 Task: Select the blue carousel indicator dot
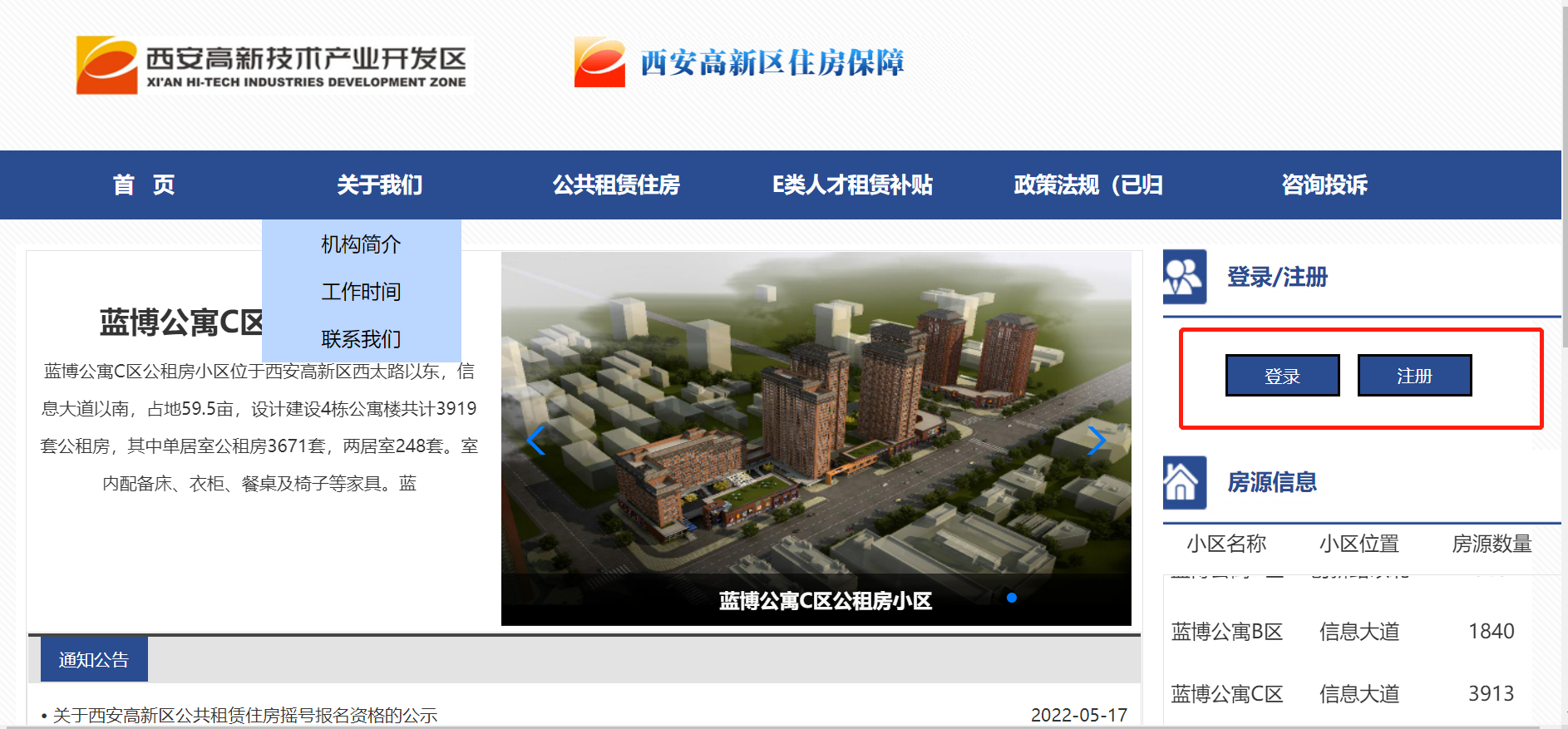[x=1011, y=598]
